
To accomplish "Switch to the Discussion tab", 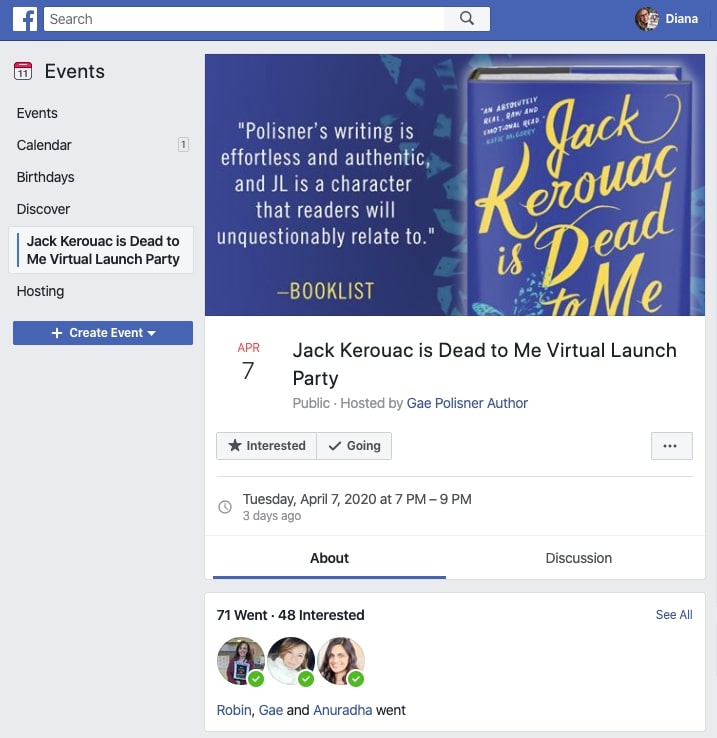I will pos(579,558).
